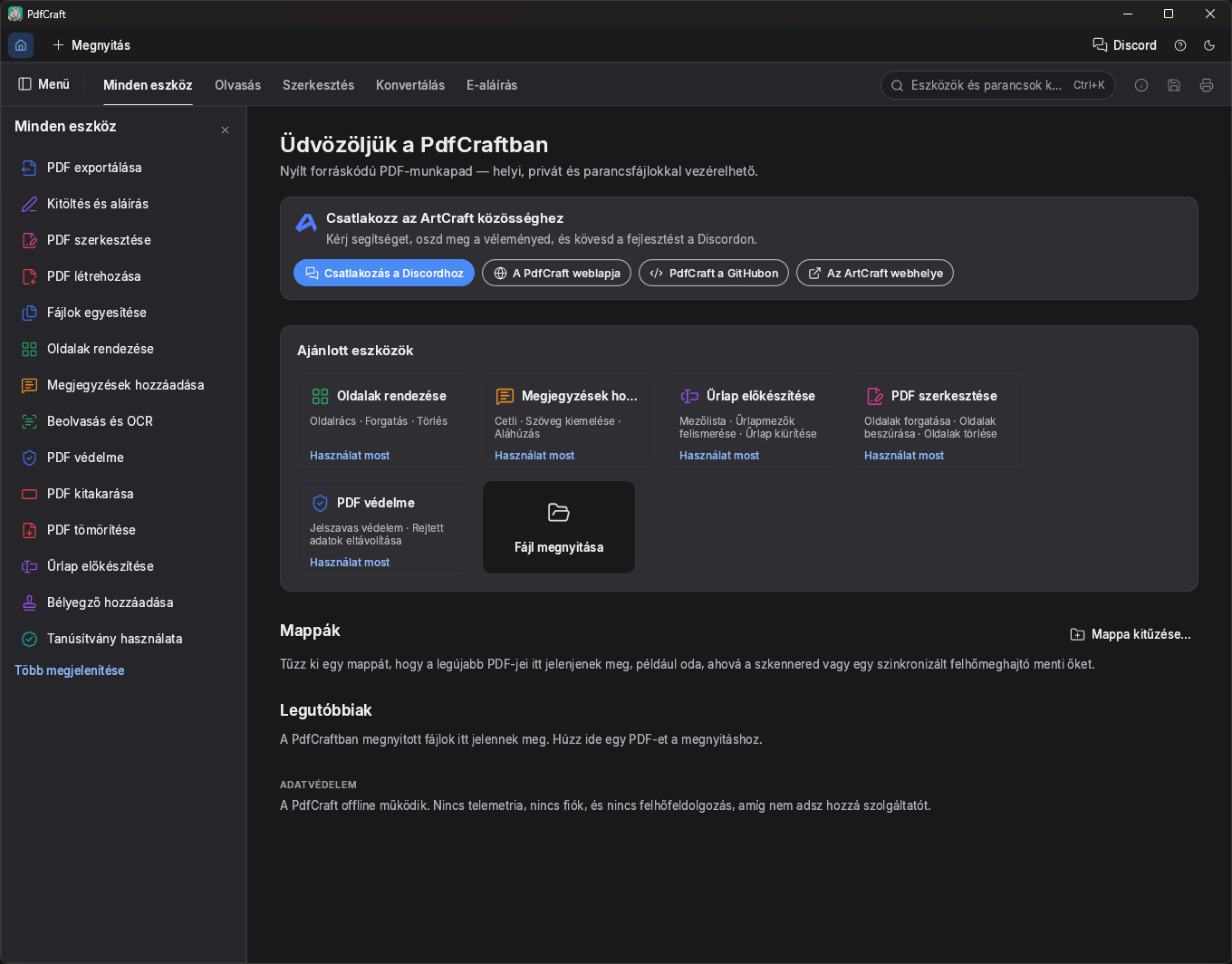Click the home icon button
1232x964 pixels.
pos(21,45)
